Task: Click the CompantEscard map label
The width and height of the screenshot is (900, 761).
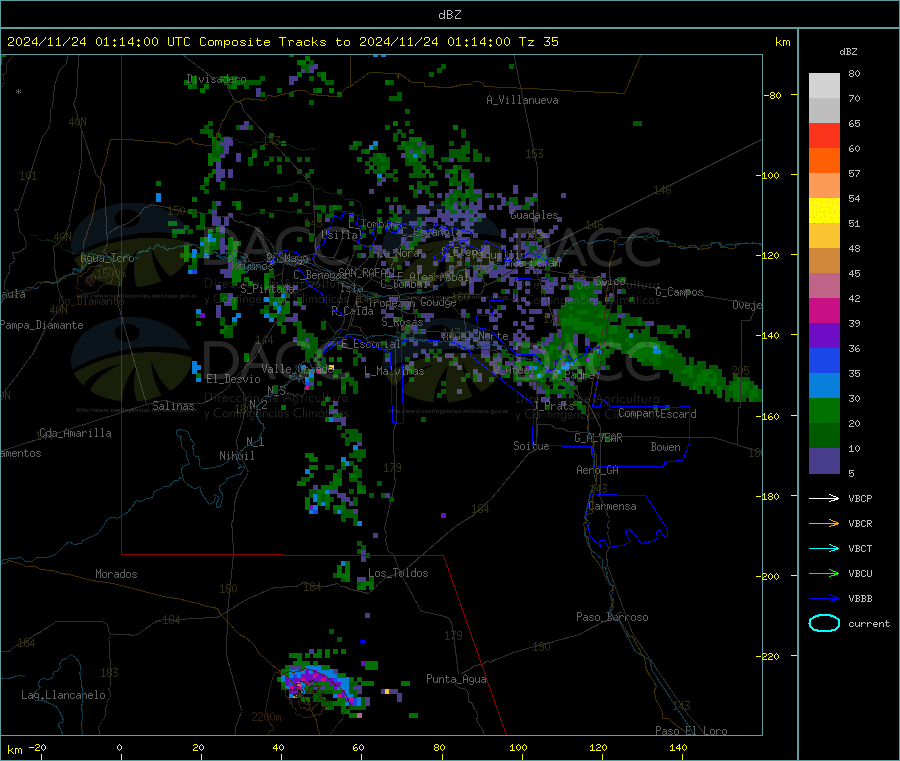Action: (657, 414)
